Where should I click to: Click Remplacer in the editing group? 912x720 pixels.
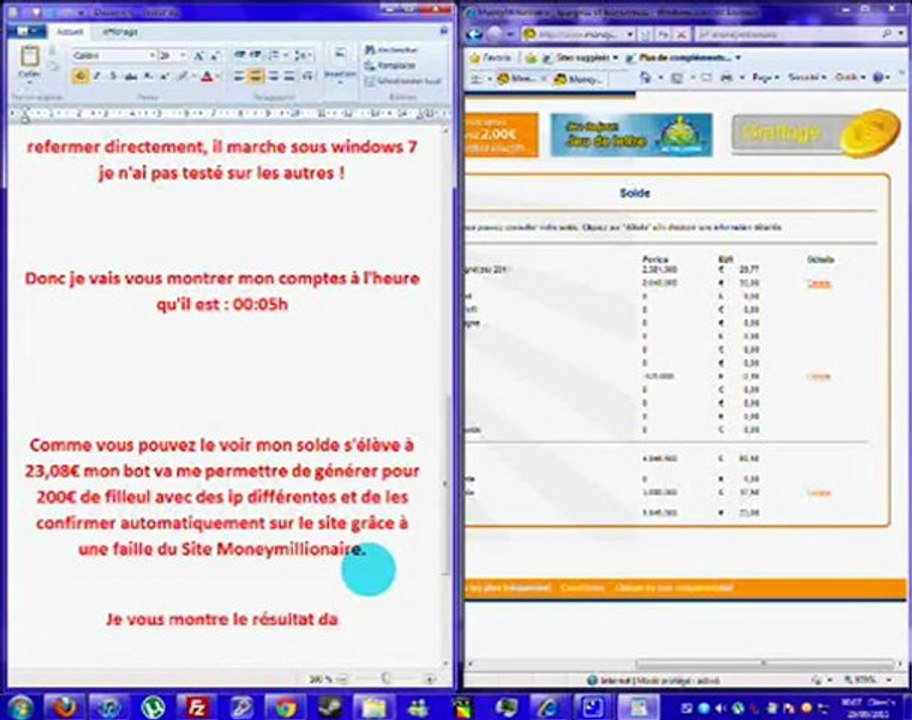[x=390, y=66]
